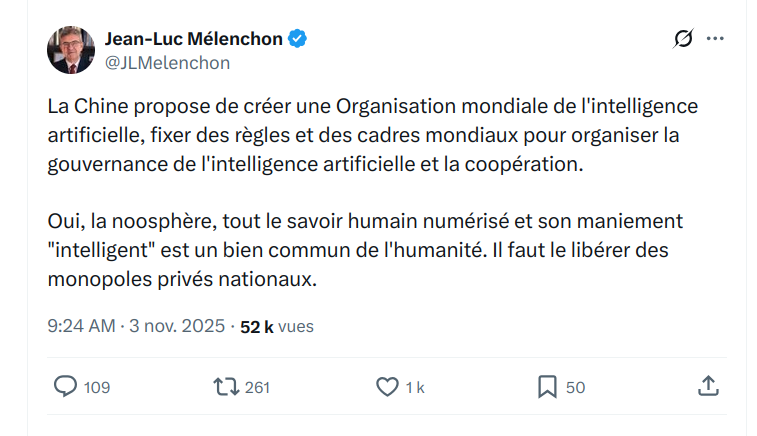This screenshot has height=436, width=757.
Task: Click the 3 nov. 2025 date
Action: point(177,326)
